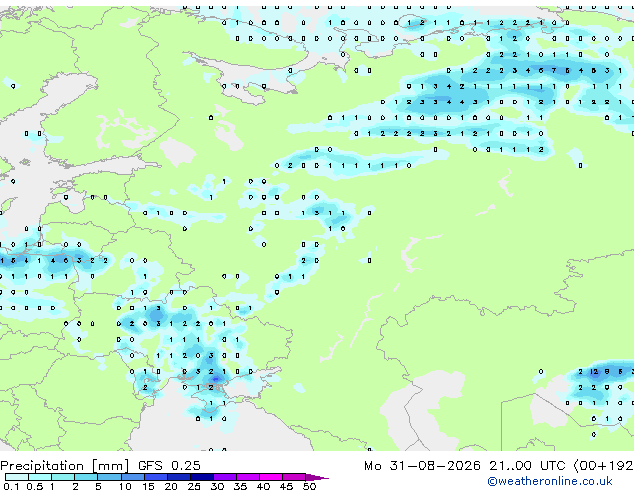Click the 'GFS 0.25' model label

(x=169, y=466)
